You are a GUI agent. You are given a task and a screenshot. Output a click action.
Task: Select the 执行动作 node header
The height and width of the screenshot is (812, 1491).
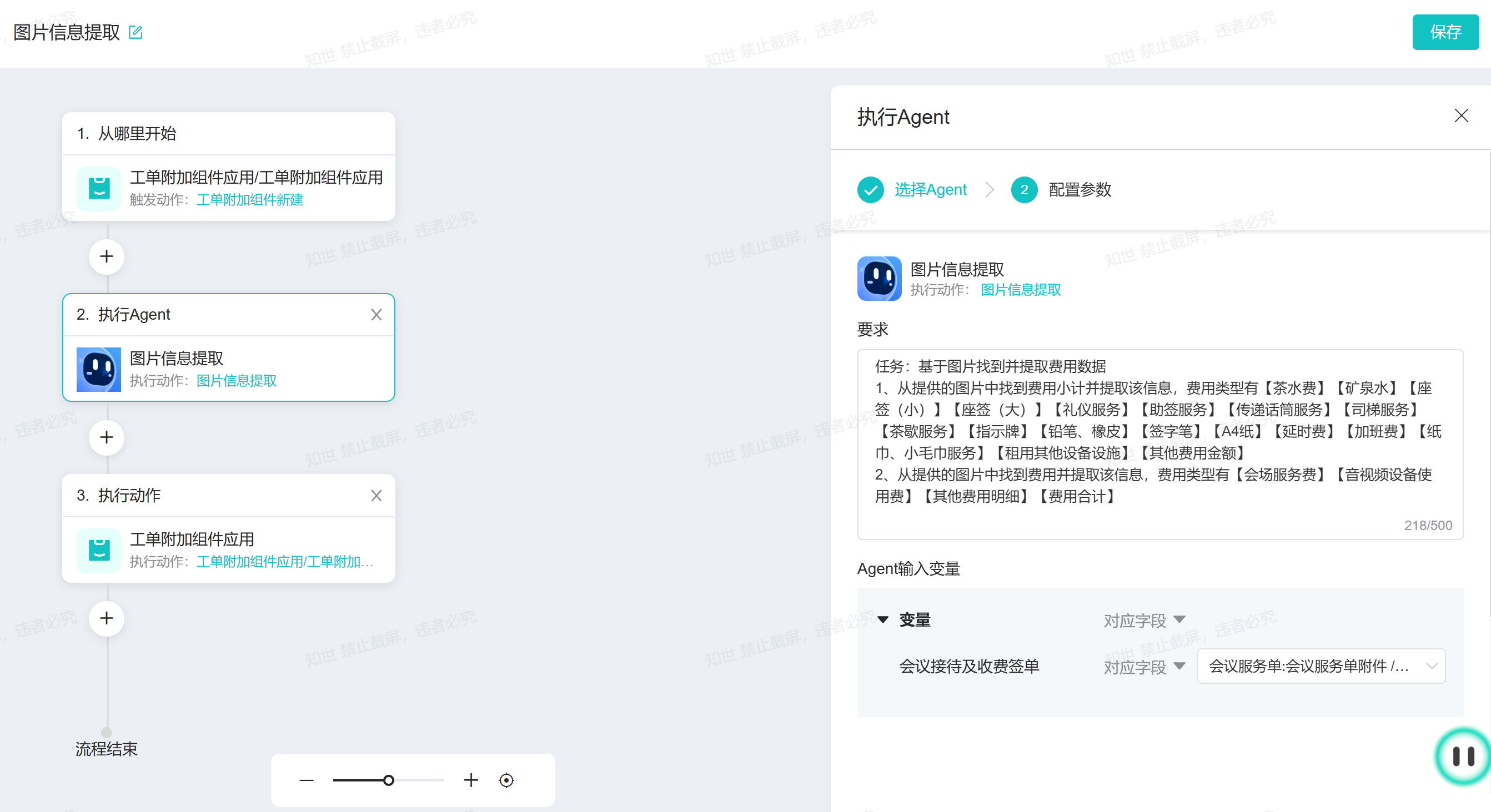(229, 496)
